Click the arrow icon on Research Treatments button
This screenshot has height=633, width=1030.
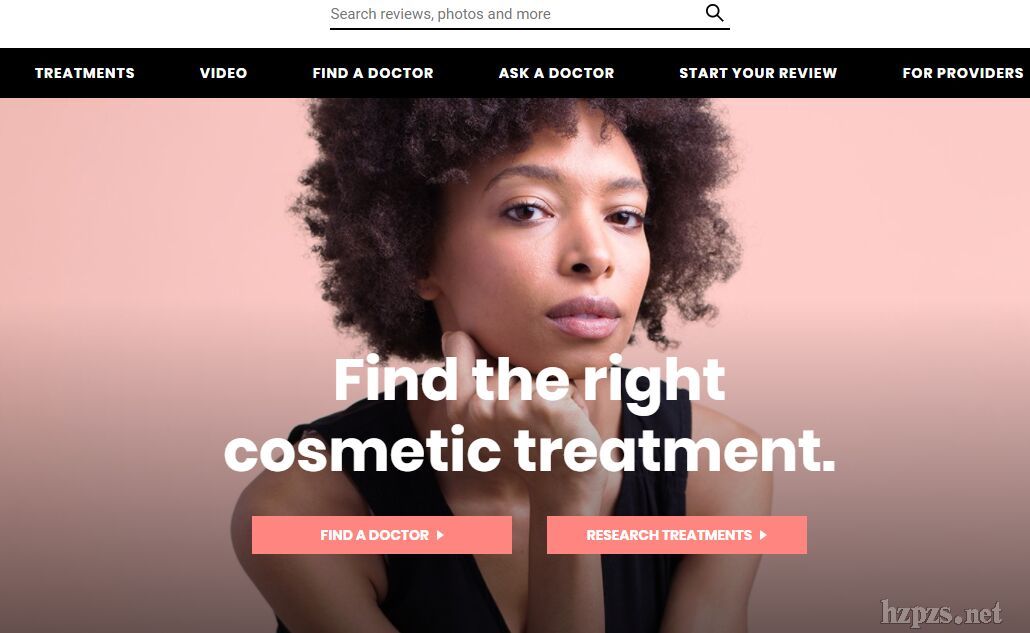pos(763,535)
